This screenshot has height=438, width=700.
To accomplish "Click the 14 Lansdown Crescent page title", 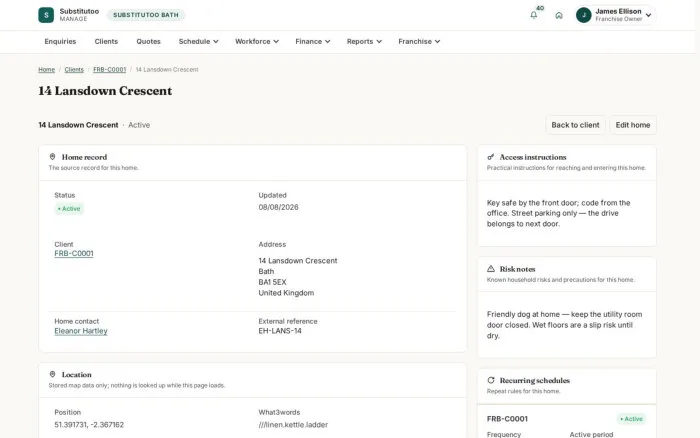I will pyautogui.click(x=105, y=91).
